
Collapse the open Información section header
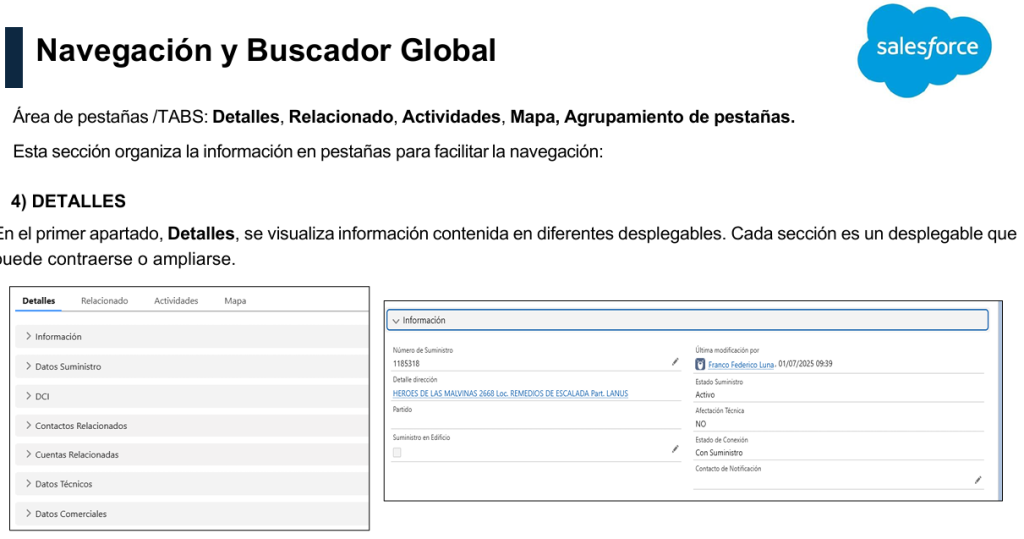click(420, 320)
